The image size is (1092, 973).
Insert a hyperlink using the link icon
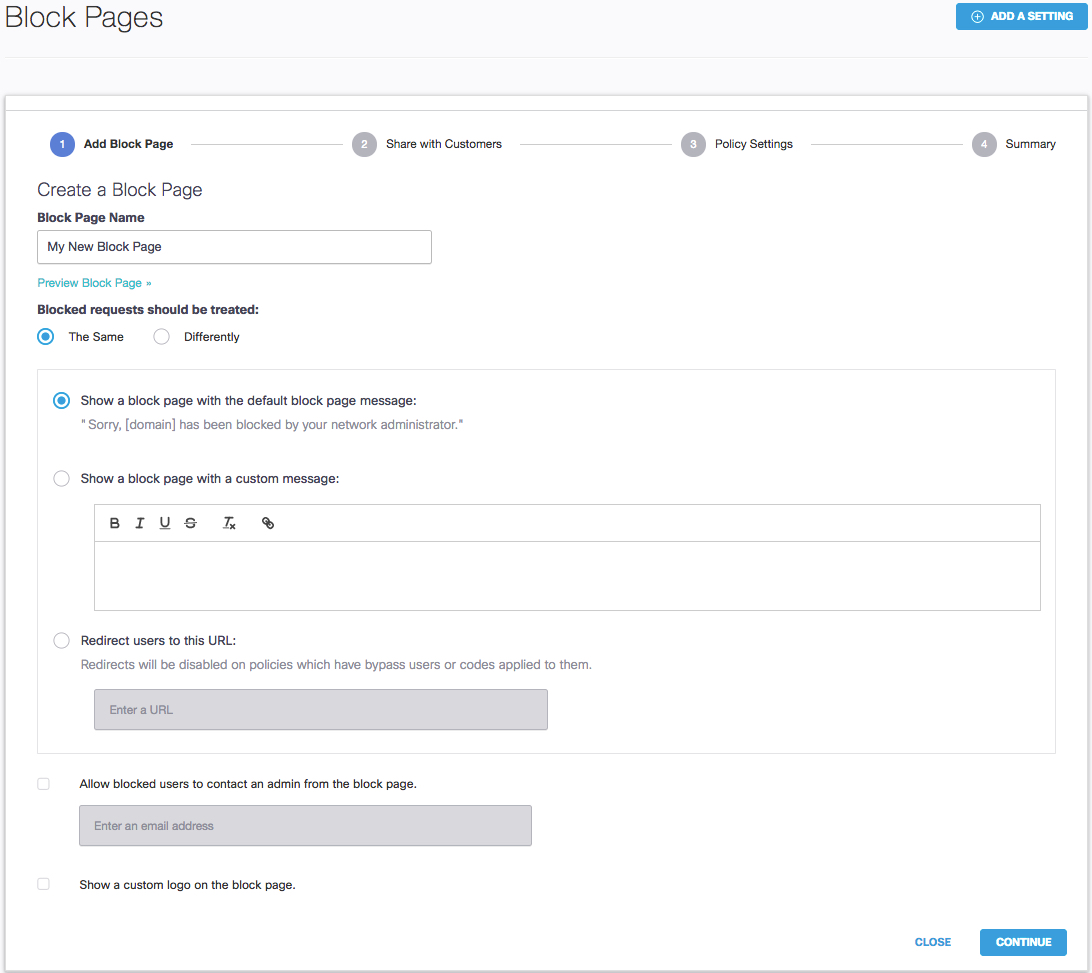(x=267, y=522)
